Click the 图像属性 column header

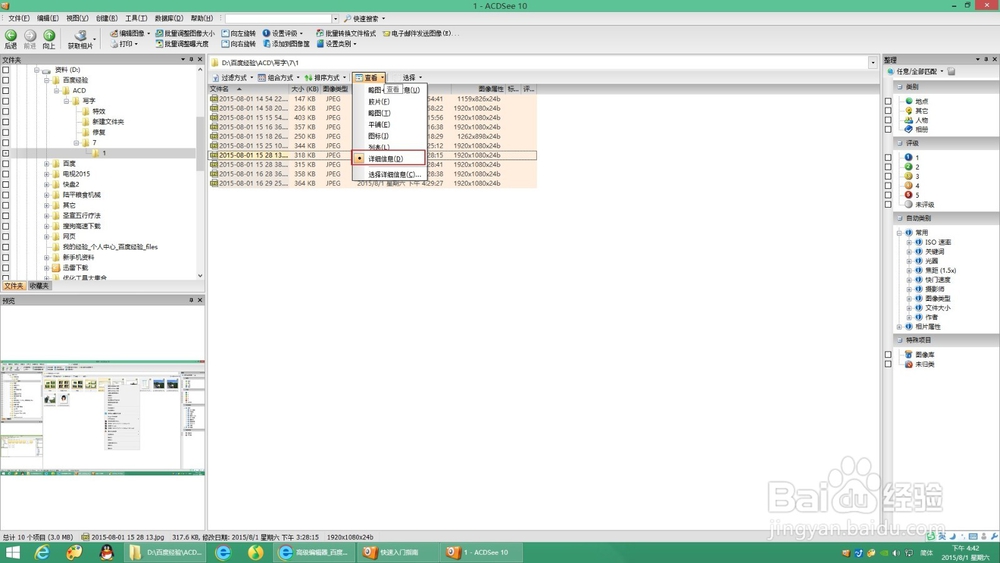(478, 89)
